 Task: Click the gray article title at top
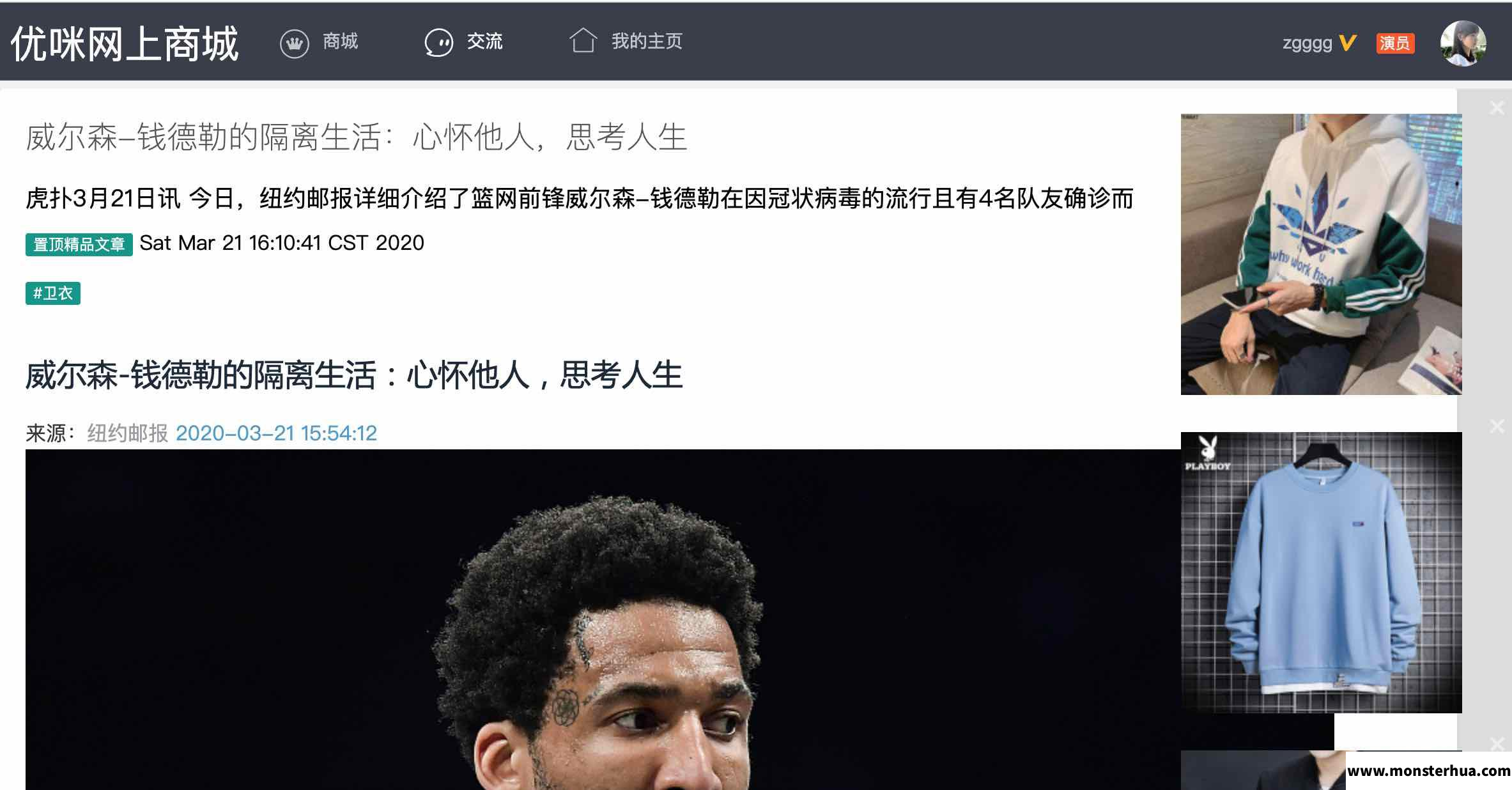pyautogui.click(x=357, y=137)
